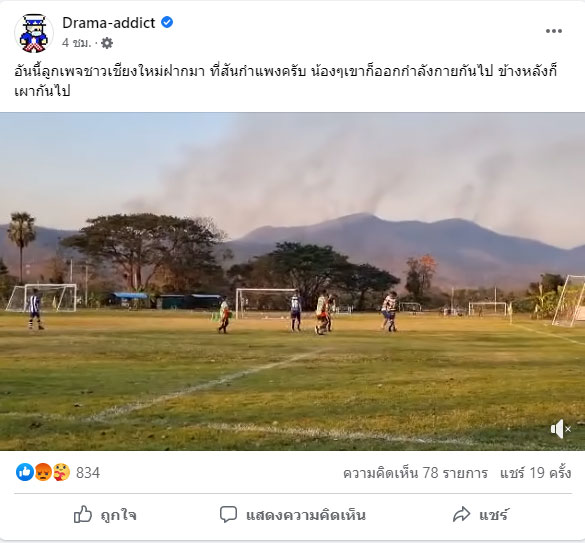
Task: Click the share arrow icon
Action: (x=462, y=514)
